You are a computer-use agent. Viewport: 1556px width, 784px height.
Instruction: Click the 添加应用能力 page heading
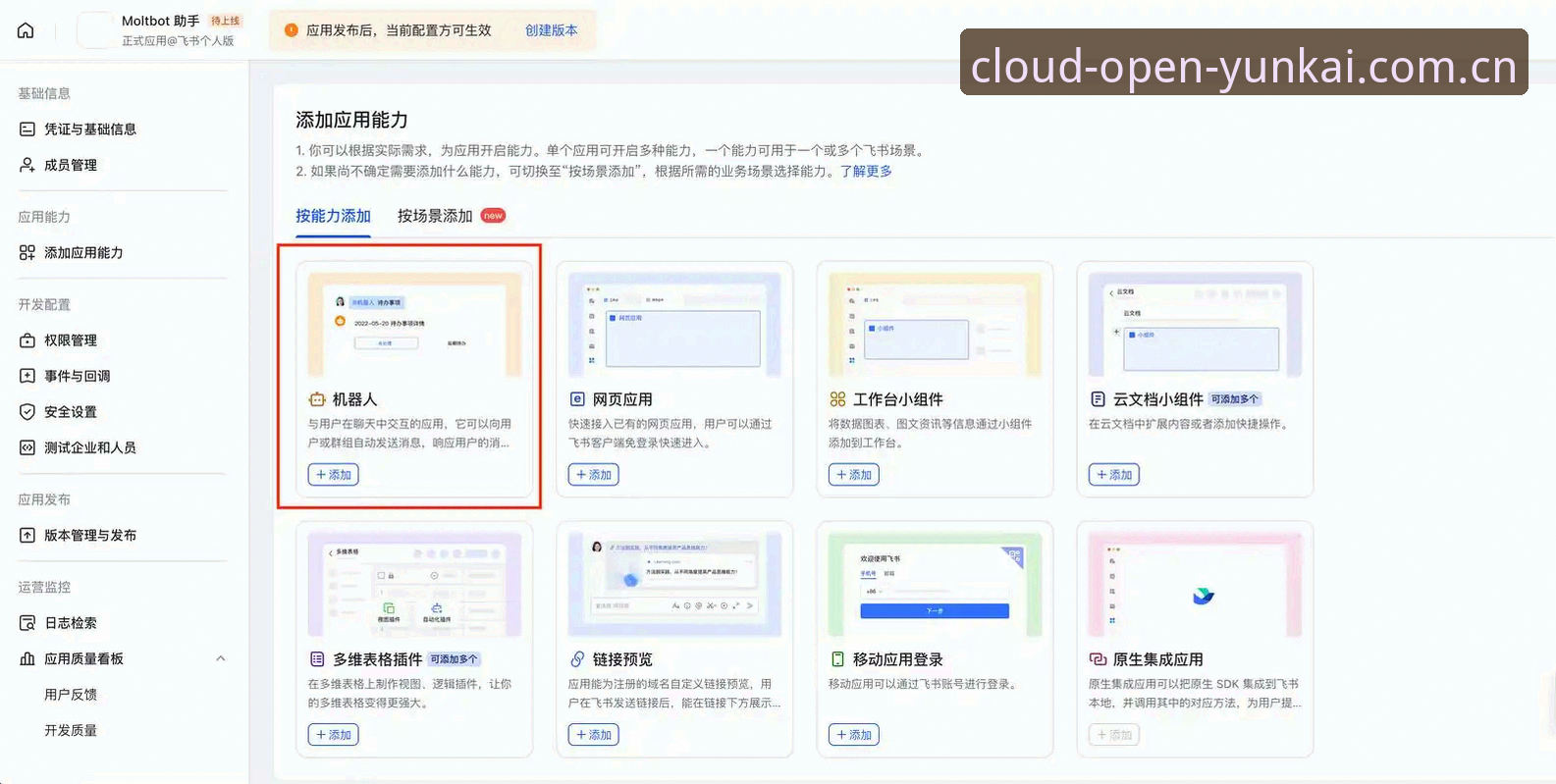[x=351, y=120]
